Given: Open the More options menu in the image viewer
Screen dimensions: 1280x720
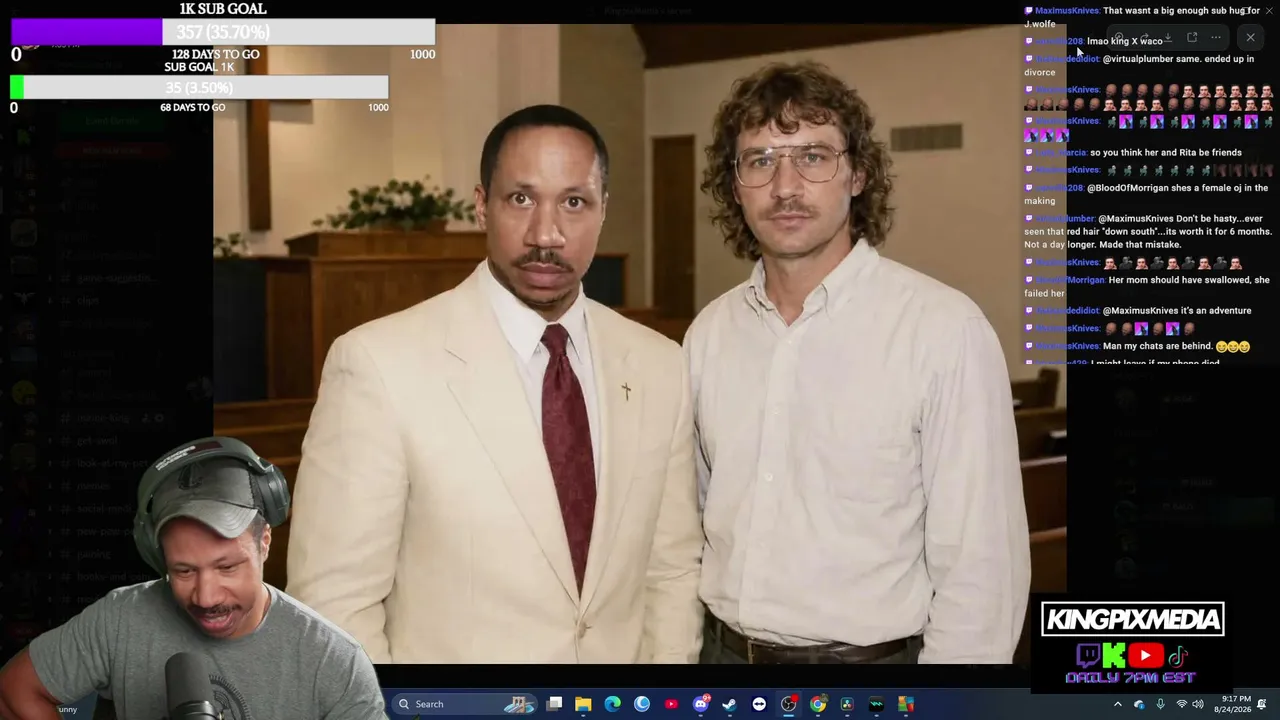Looking at the screenshot, I should (x=1216, y=38).
